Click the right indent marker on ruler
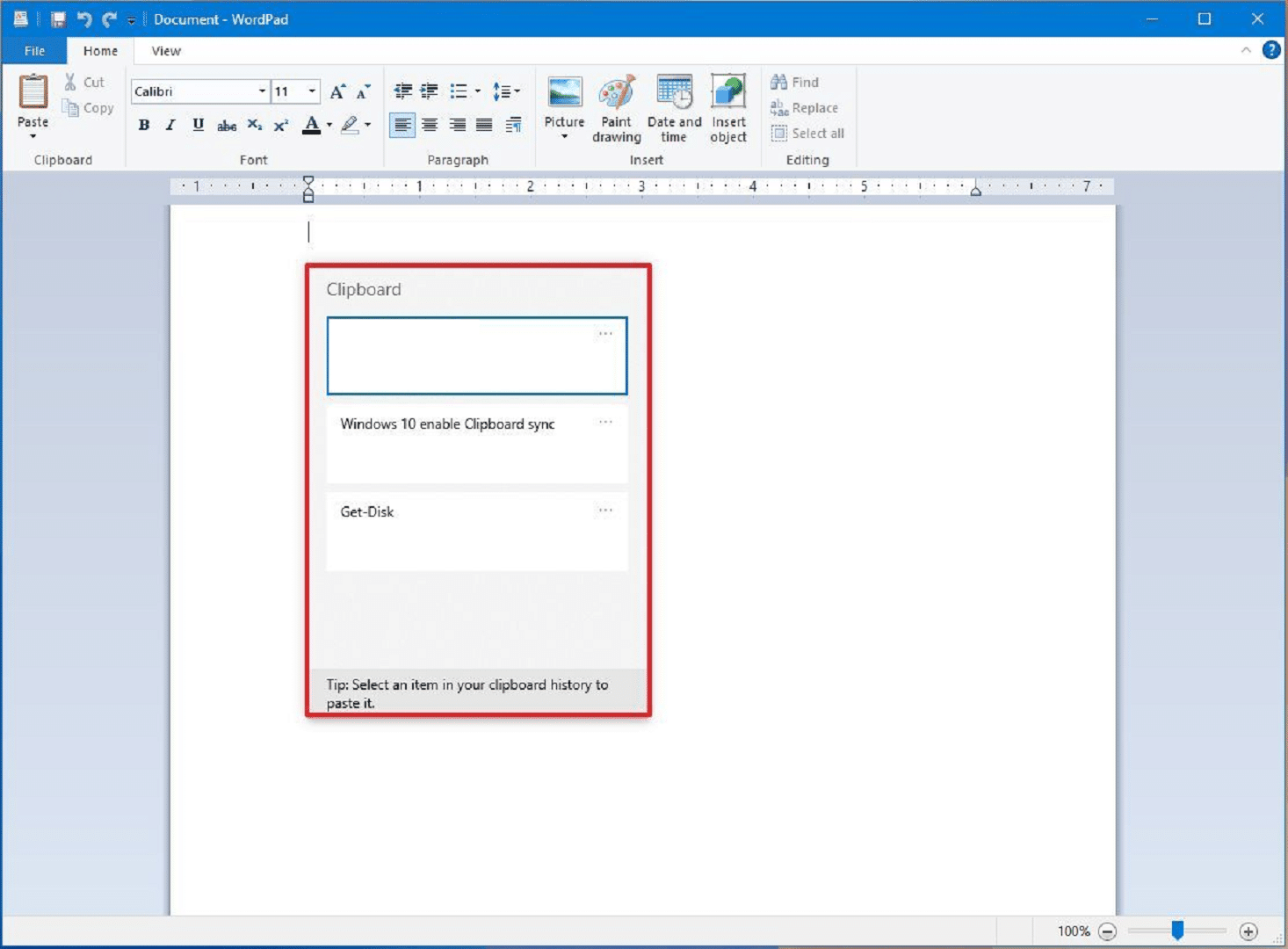This screenshot has width=1288, height=949. [975, 190]
